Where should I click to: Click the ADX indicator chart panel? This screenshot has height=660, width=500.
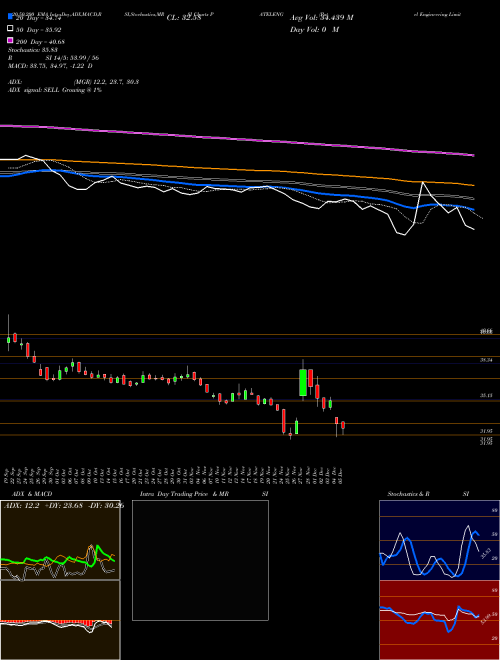[x=60, y=540]
